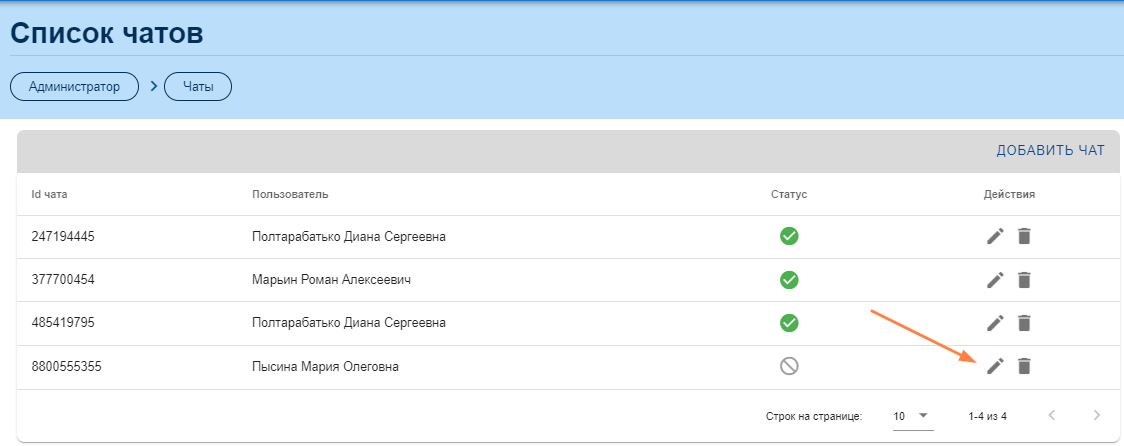This screenshot has width=1124, height=446.
Task: Select the row with Пысина Мария Олеговна
Action: 325,367
